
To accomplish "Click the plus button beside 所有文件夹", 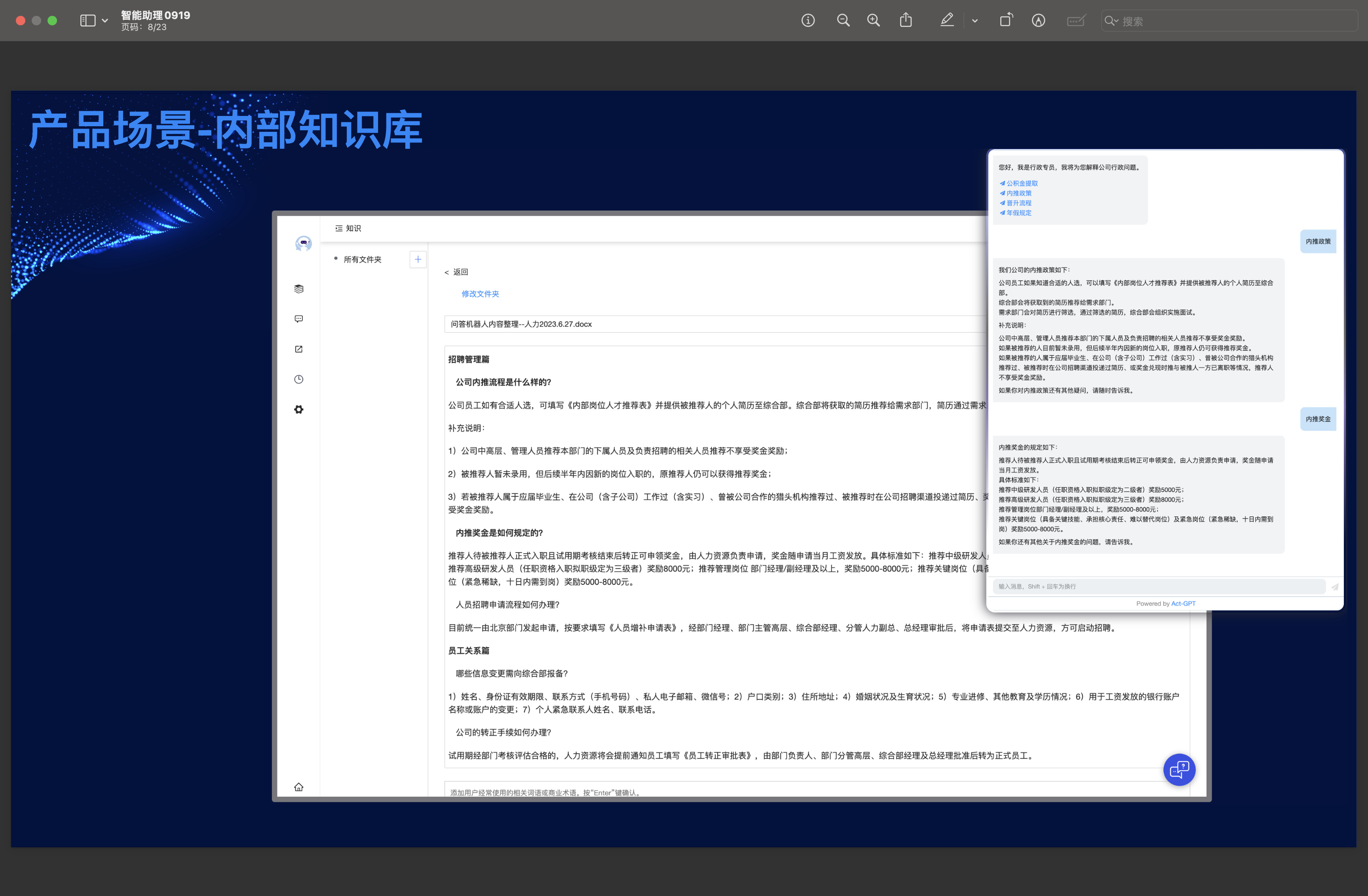I will (x=418, y=259).
